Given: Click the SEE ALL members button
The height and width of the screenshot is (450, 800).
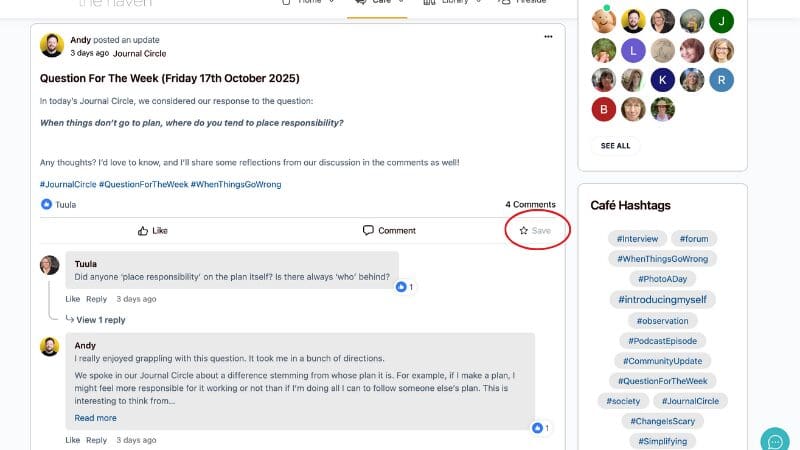Looking at the screenshot, I should click(x=615, y=146).
